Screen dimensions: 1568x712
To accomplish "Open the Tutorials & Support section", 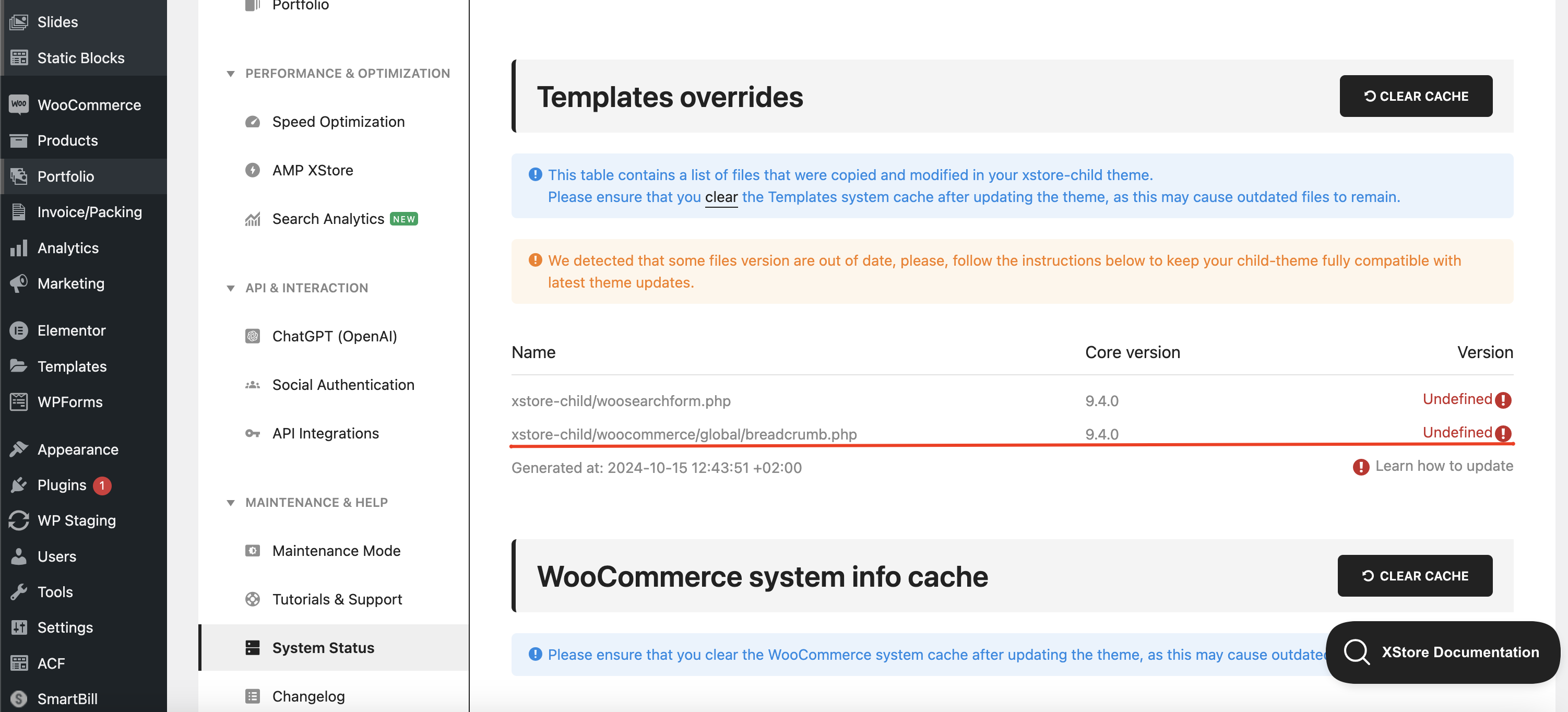I will click(x=334, y=599).
